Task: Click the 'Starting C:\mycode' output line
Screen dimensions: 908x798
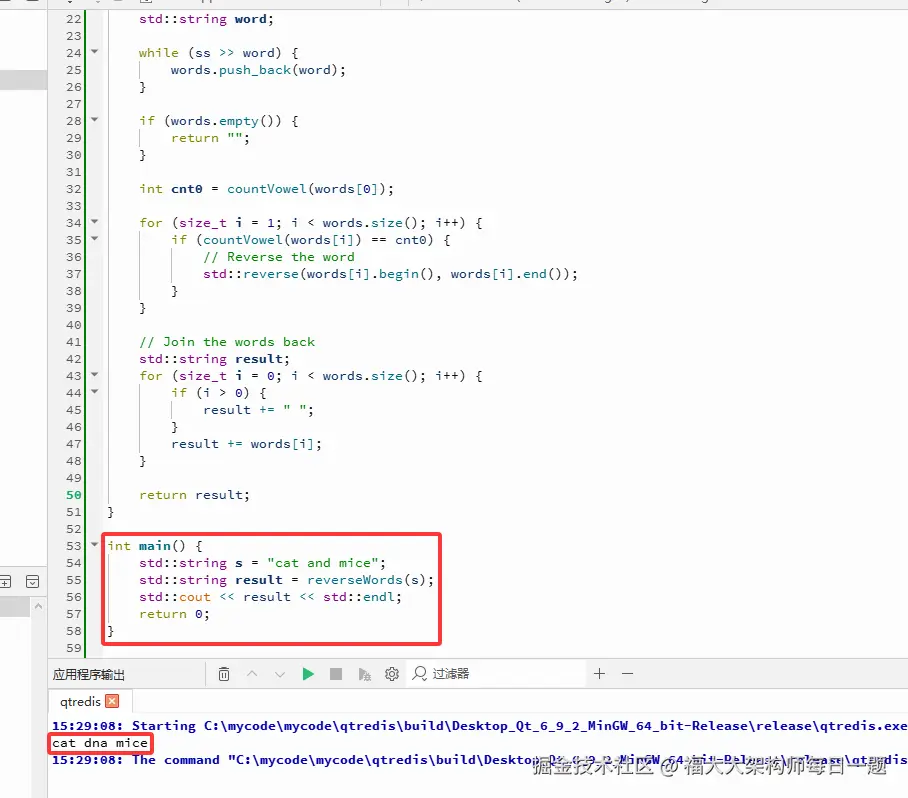Action: (479, 726)
